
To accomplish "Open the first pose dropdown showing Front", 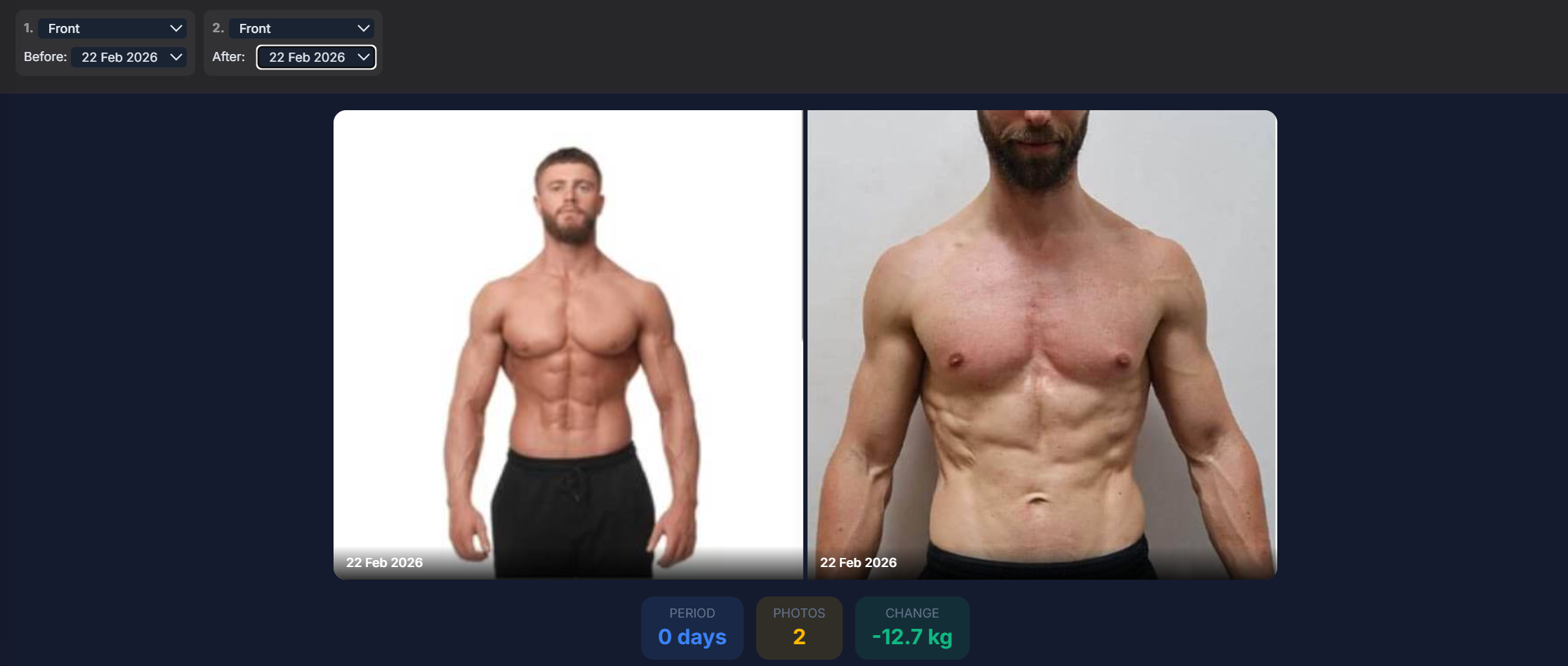I will (112, 29).
